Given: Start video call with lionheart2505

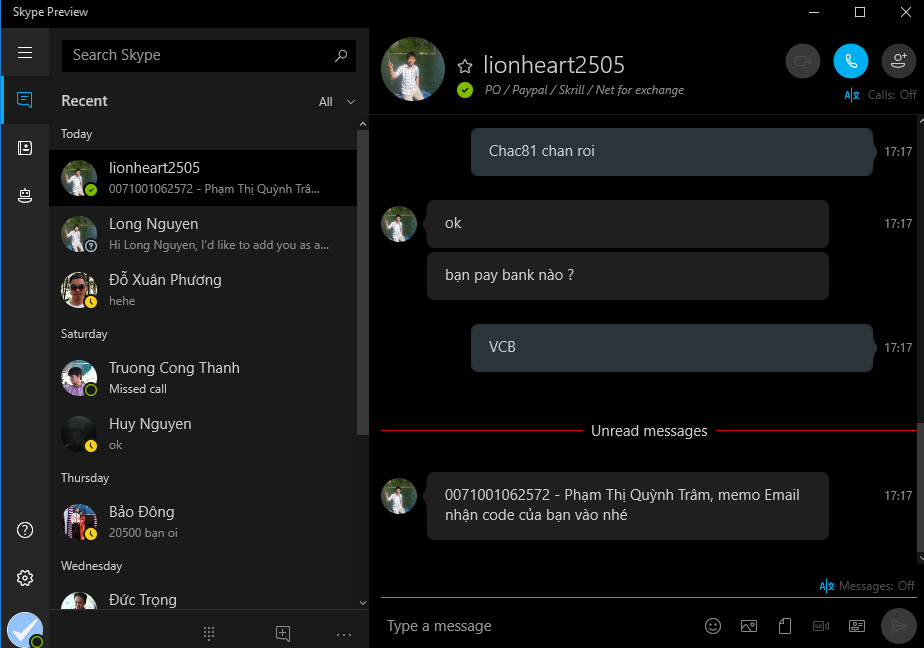Looking at the screenshot, I should pos(803,61).
